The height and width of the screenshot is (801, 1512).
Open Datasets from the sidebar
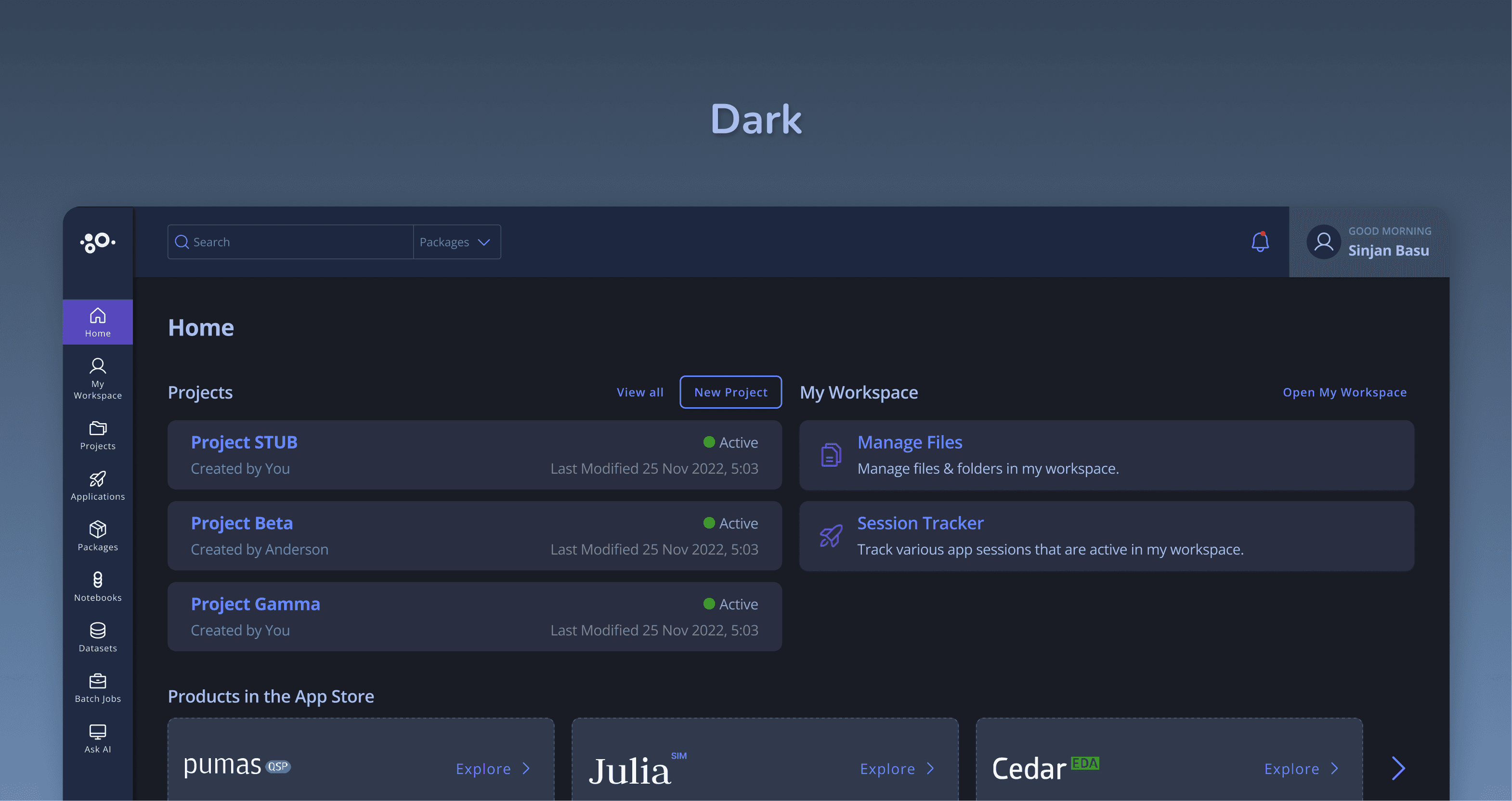pyautogui.click(x=97, y=637)
